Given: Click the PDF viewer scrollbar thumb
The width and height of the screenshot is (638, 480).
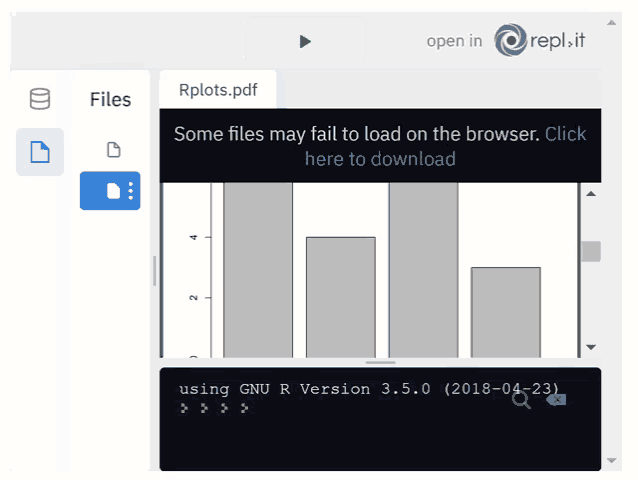Looking at the screenshot, I should click(591, 252).
